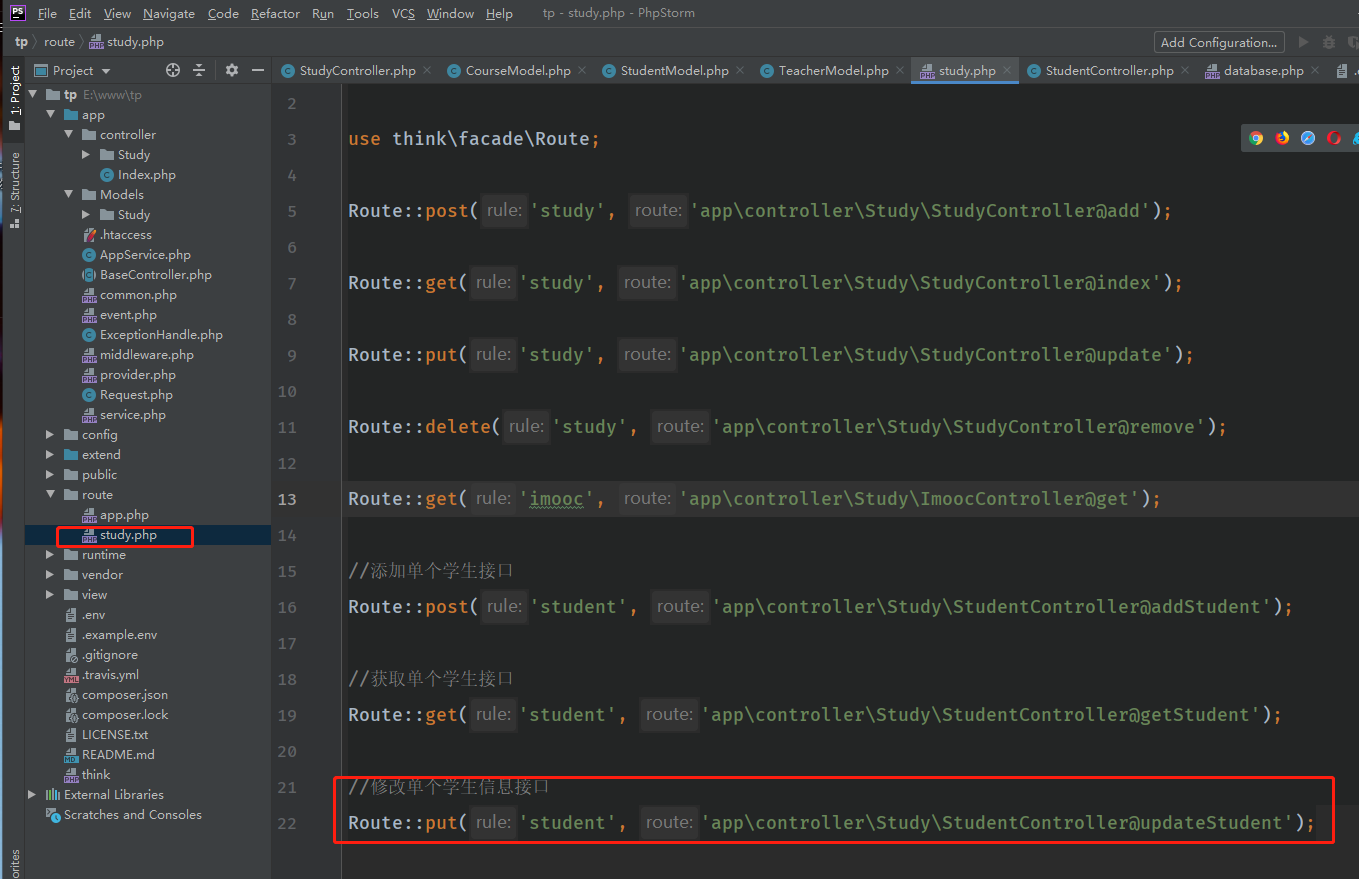Click the collapse all icon in Project panel
Viewport: 1359px width, 879px height.
(199, 70)
